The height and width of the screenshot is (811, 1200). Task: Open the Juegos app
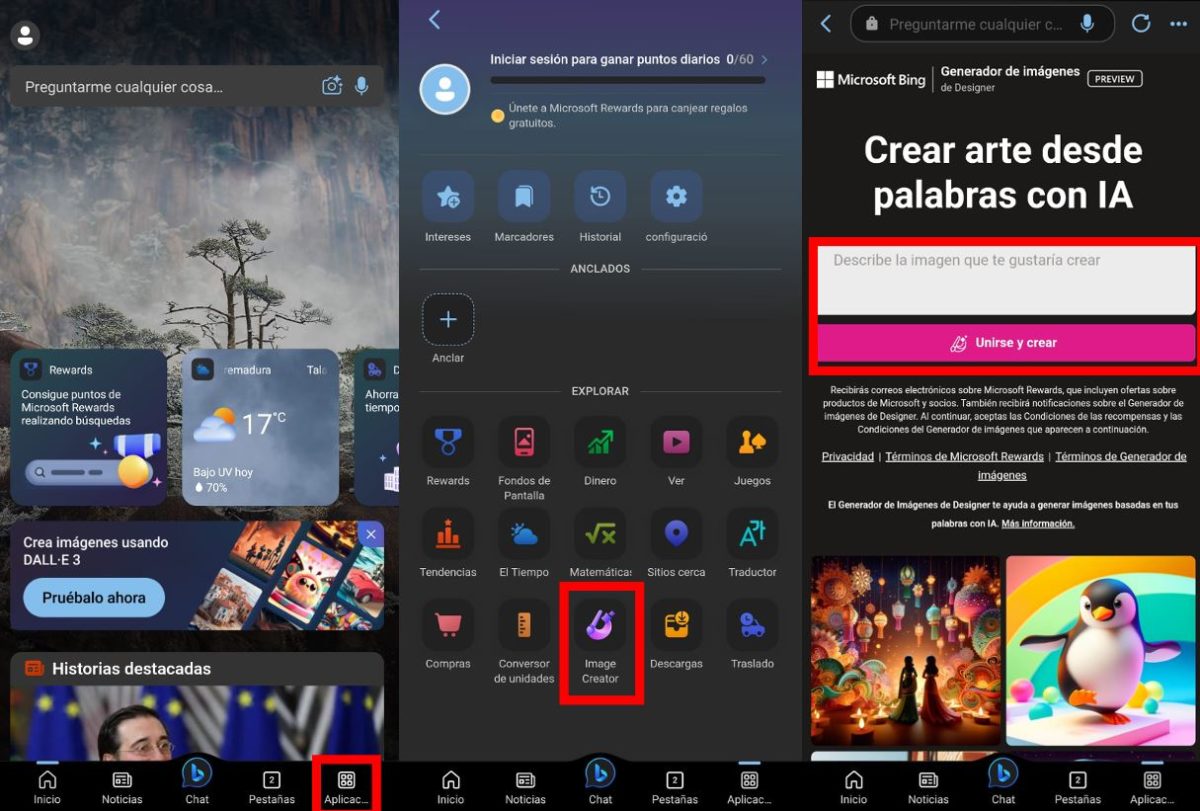coord(752,451)
